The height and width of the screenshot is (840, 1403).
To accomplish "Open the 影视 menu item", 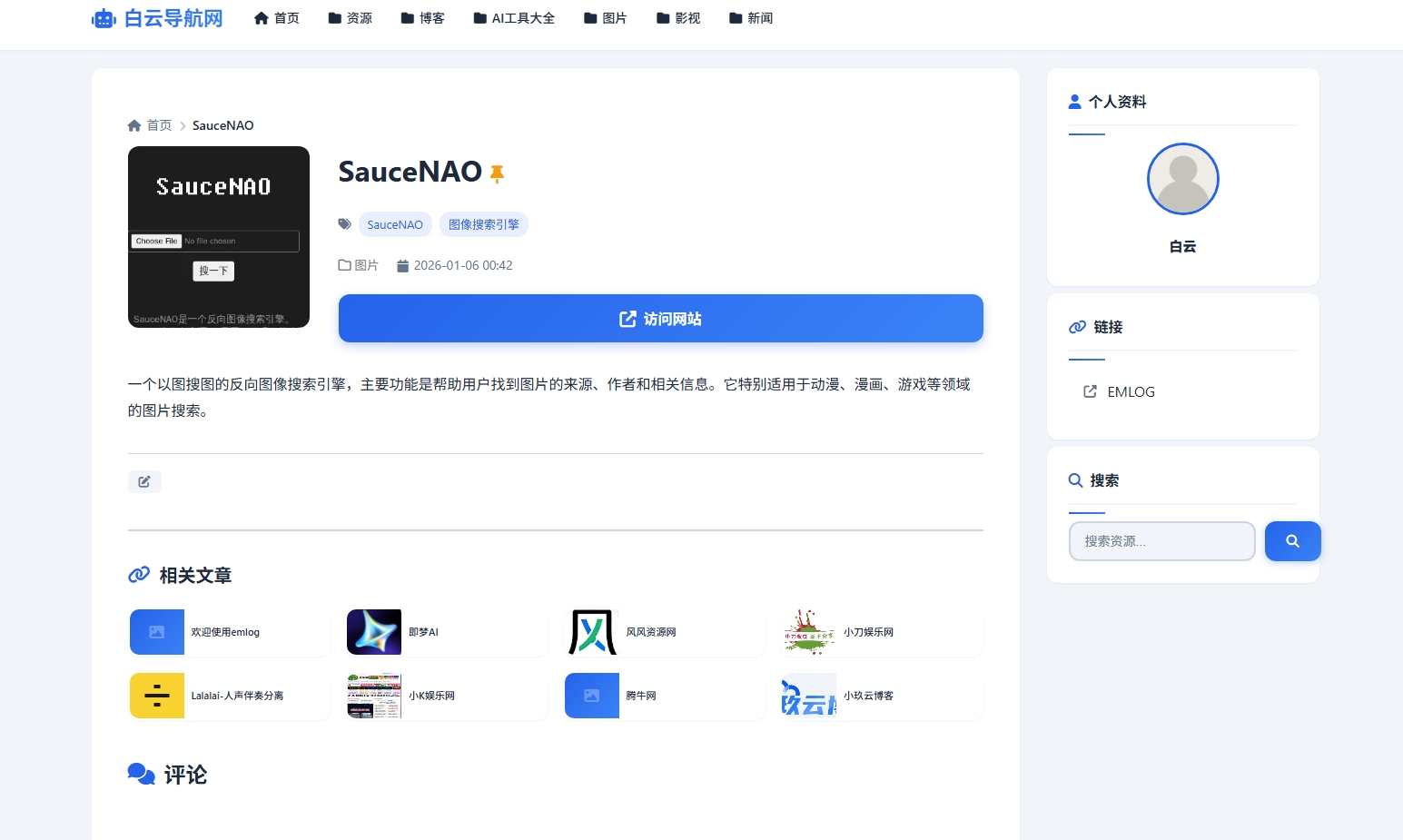I will click(x=678, y=17).
